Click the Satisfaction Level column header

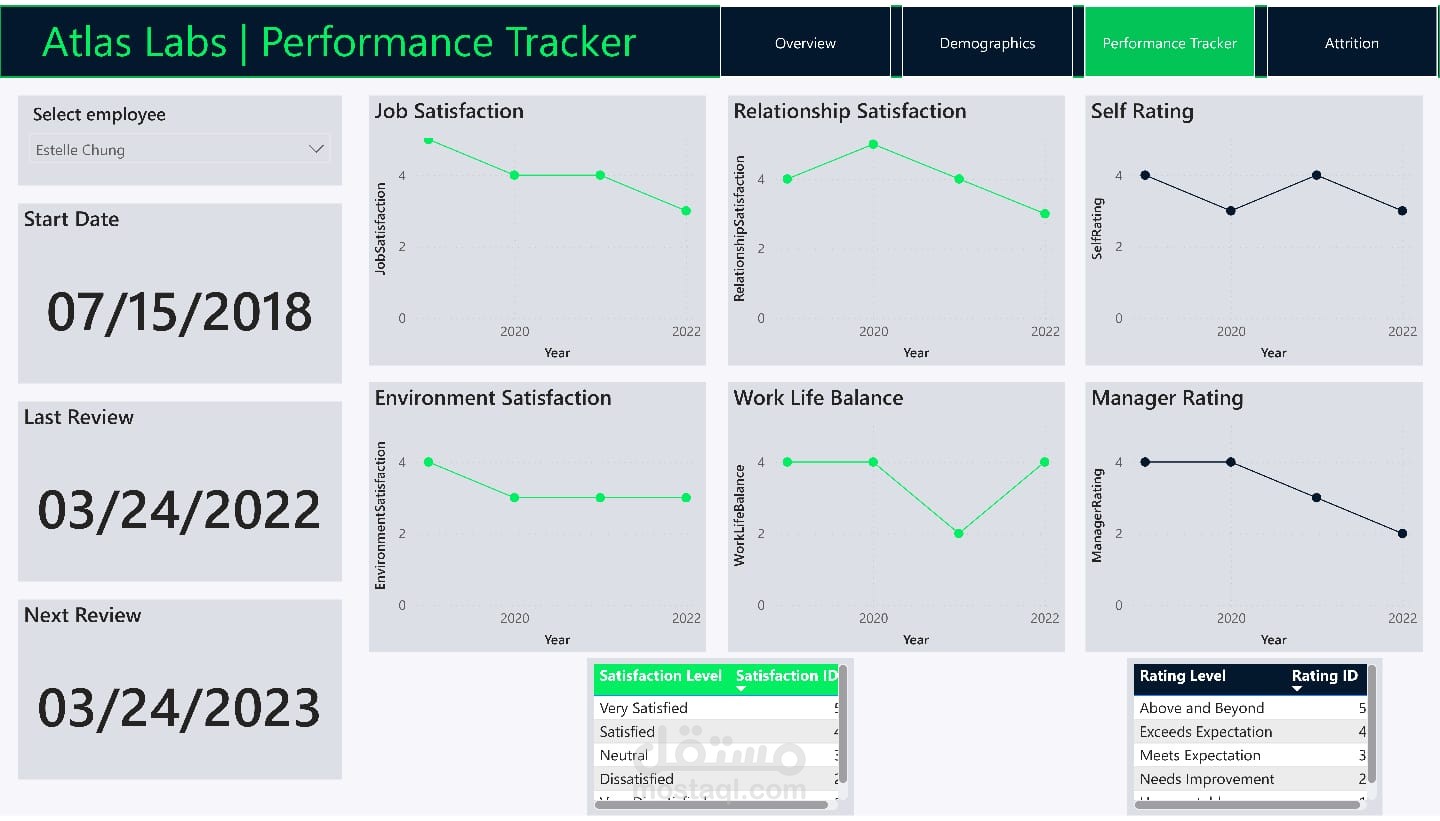[660, 676]
